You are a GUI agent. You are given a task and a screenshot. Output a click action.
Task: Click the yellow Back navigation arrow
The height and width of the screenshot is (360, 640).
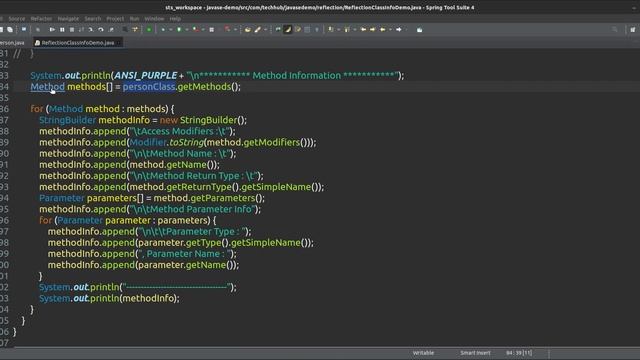coord(382,29)
